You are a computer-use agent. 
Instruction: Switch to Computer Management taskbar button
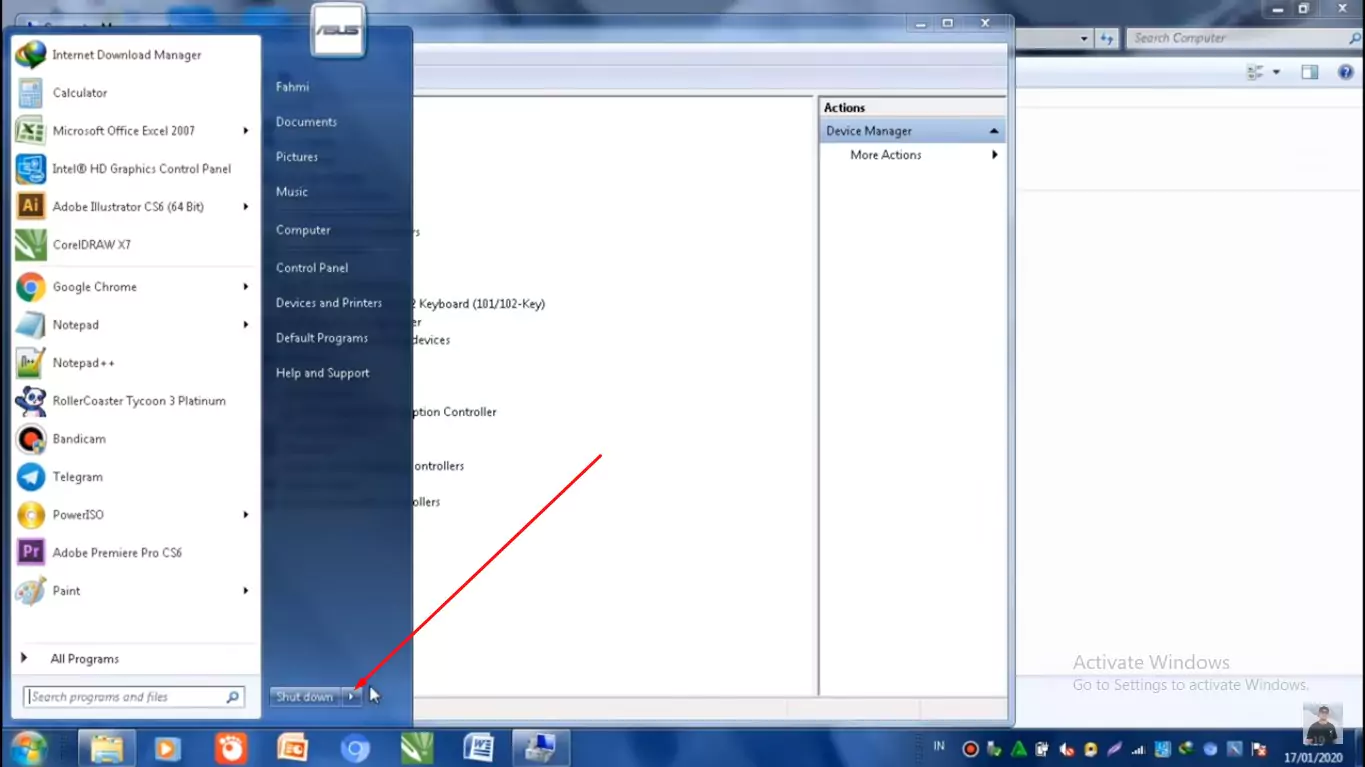click(541, 748)
